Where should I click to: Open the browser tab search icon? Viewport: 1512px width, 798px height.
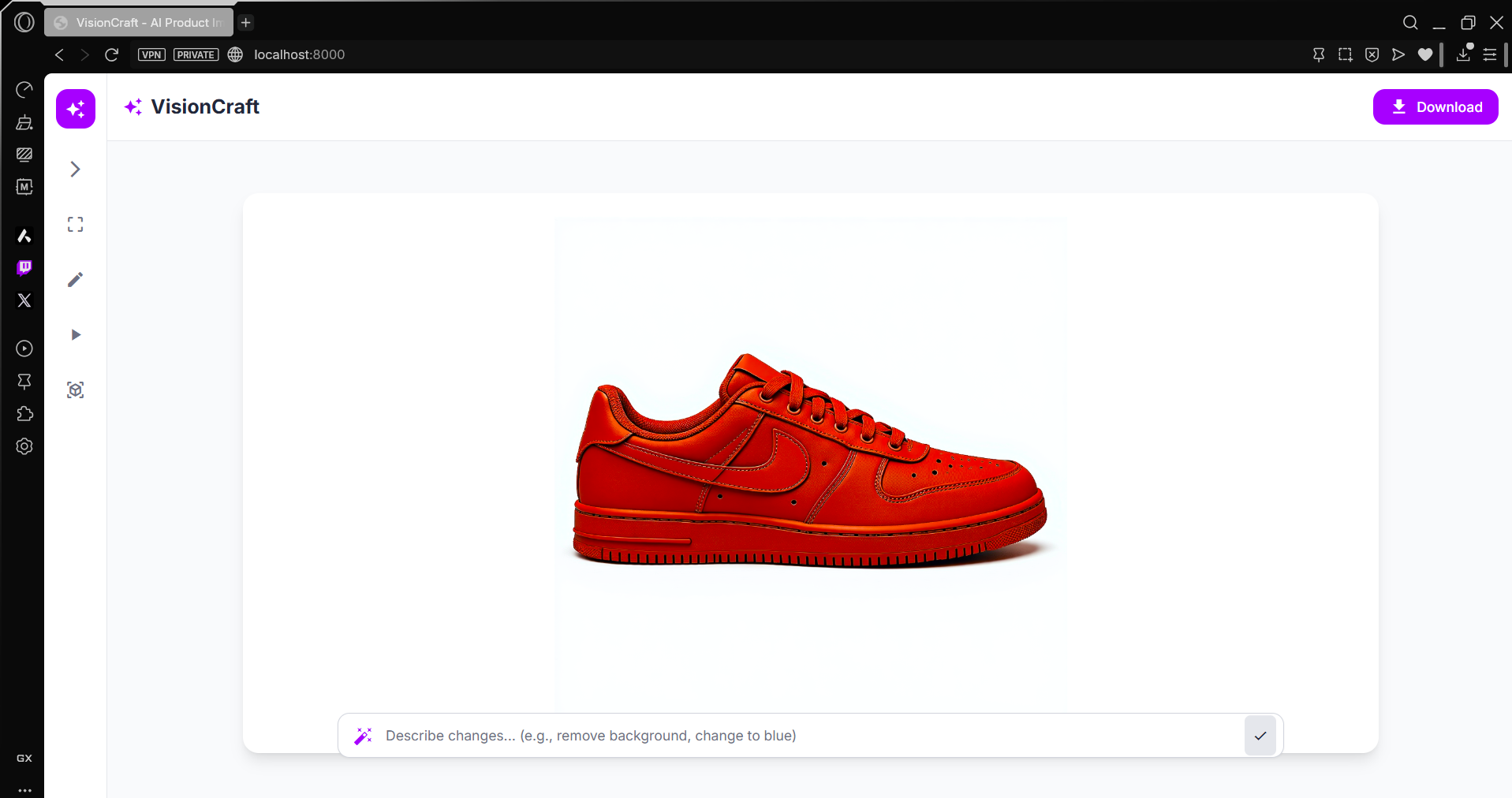[x=1410, y=23]
